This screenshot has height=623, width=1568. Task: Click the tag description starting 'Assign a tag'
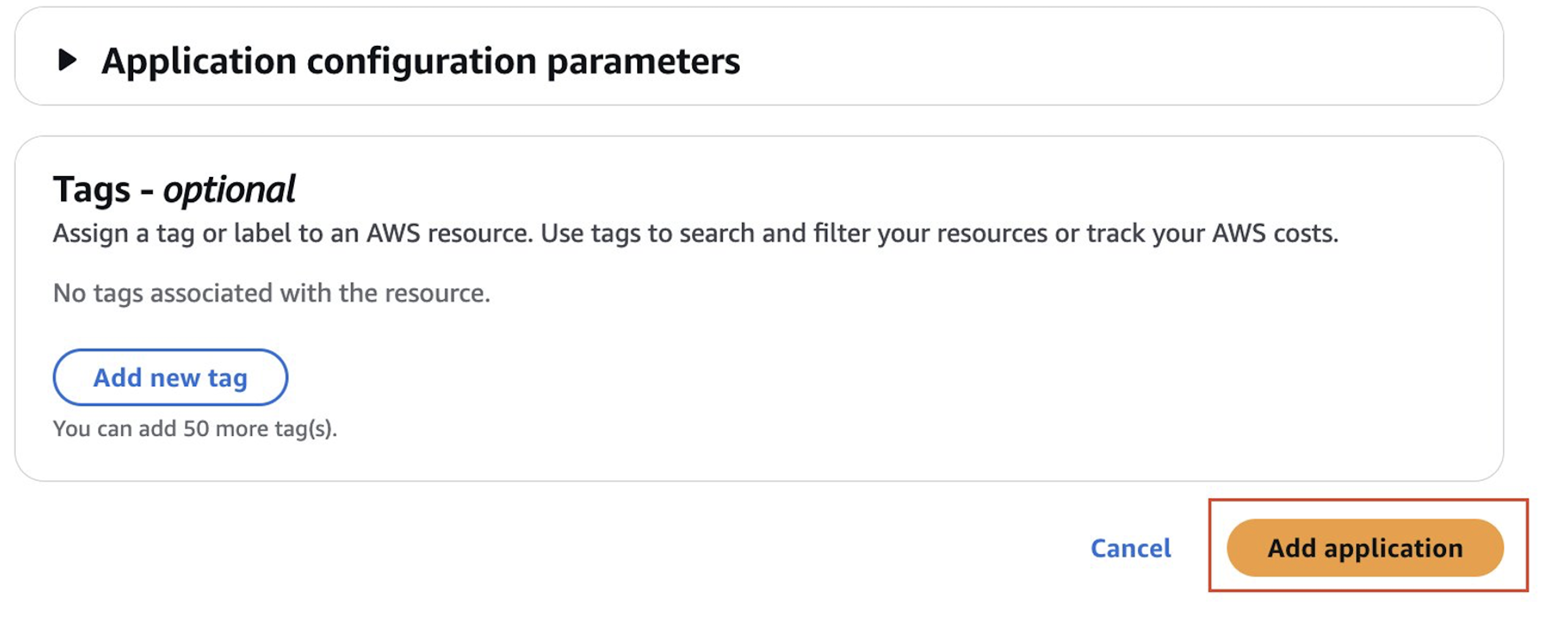695,234
